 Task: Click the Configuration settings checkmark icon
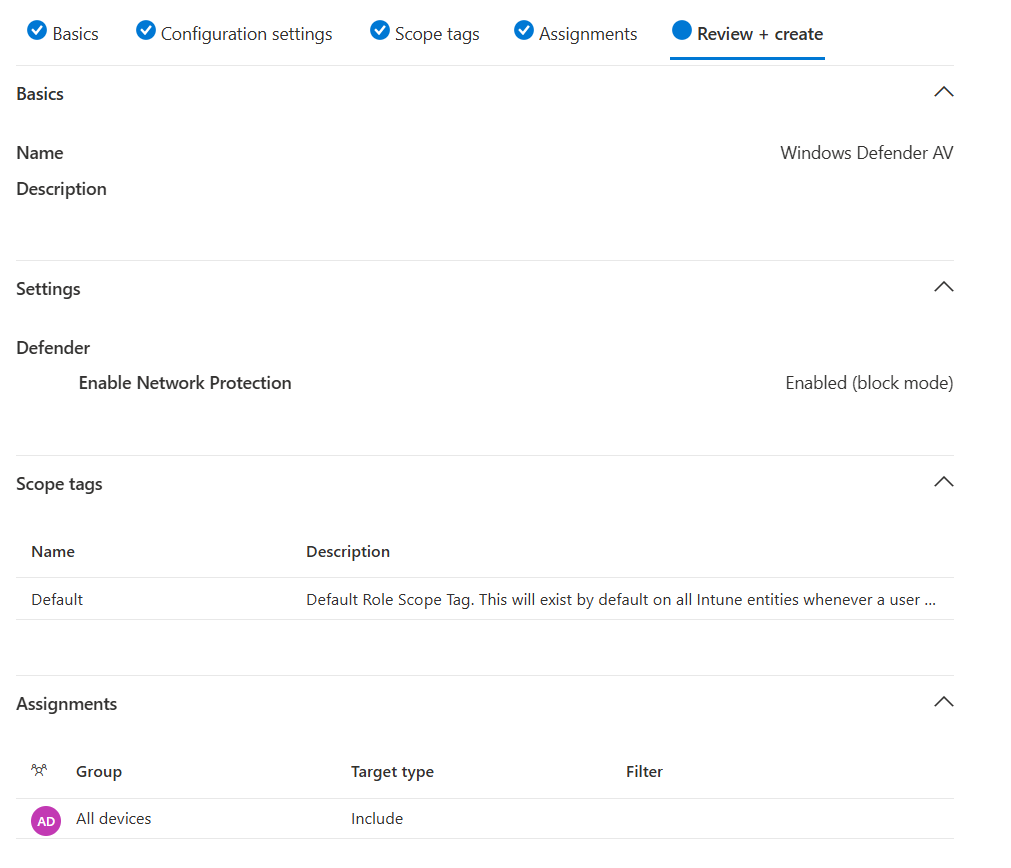[x=145, y=31]
